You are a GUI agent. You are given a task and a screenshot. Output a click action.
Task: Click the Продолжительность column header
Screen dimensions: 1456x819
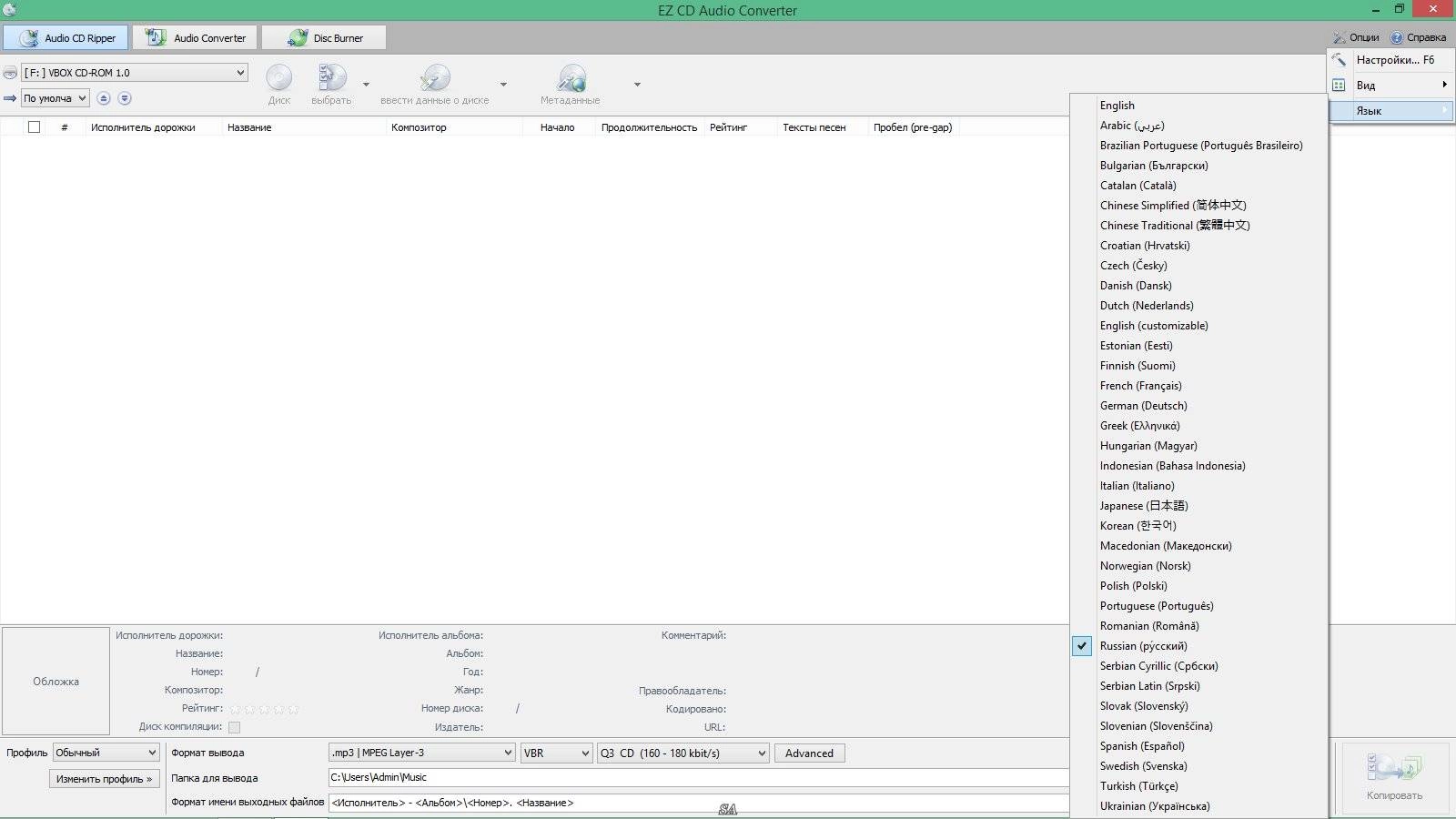pyautogui.click(x=649, y=127)
